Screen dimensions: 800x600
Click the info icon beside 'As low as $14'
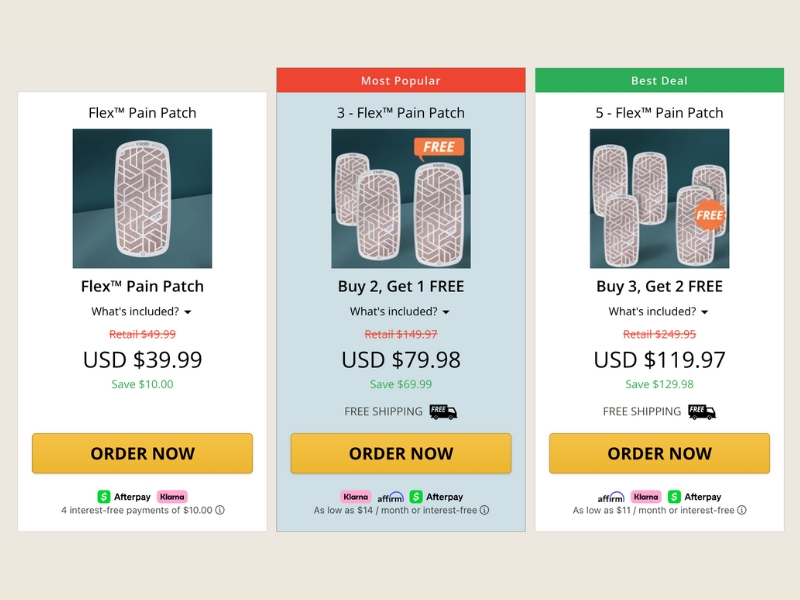click(485, 510)
